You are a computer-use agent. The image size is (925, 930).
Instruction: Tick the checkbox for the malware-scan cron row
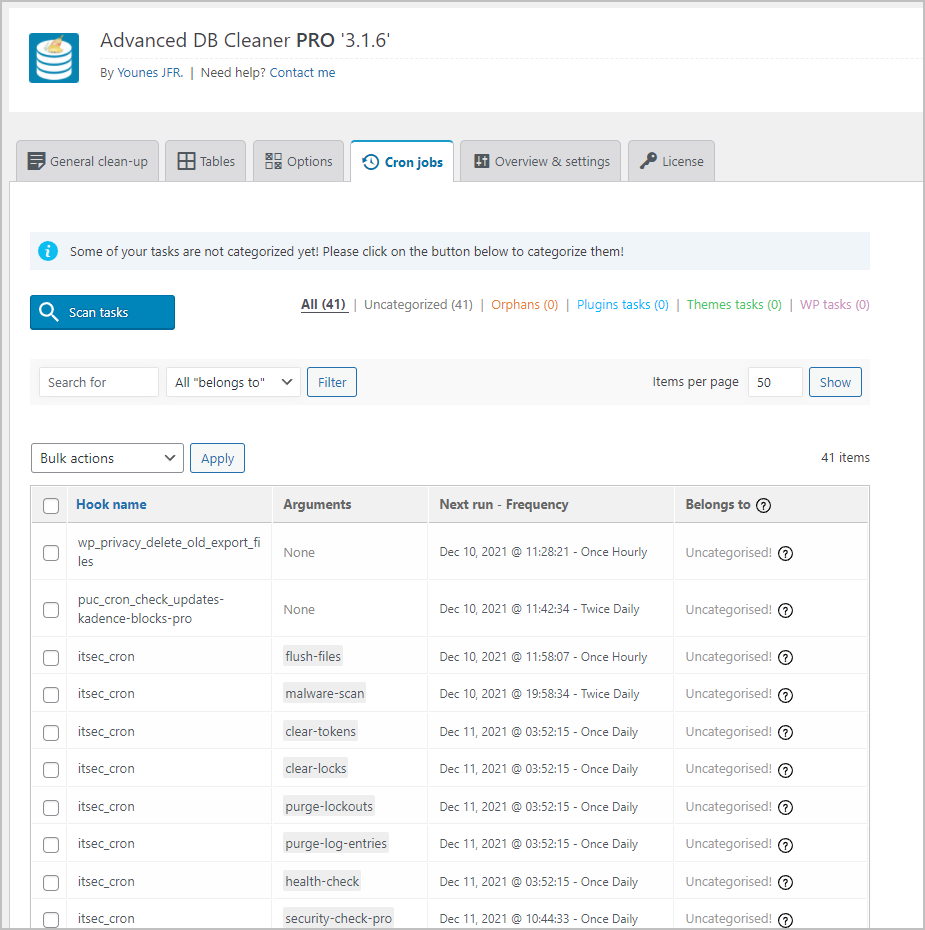pyautogui.click(x=50, y=694)
